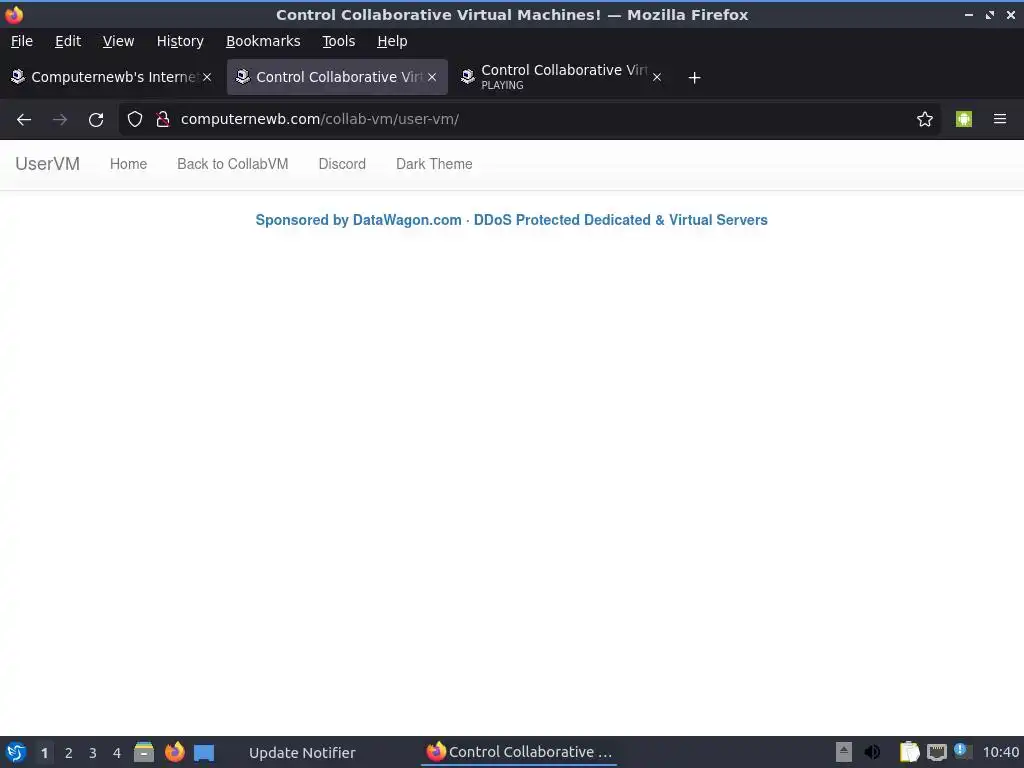
Task: Minimize the Firefox window
Action: point(969,14)
